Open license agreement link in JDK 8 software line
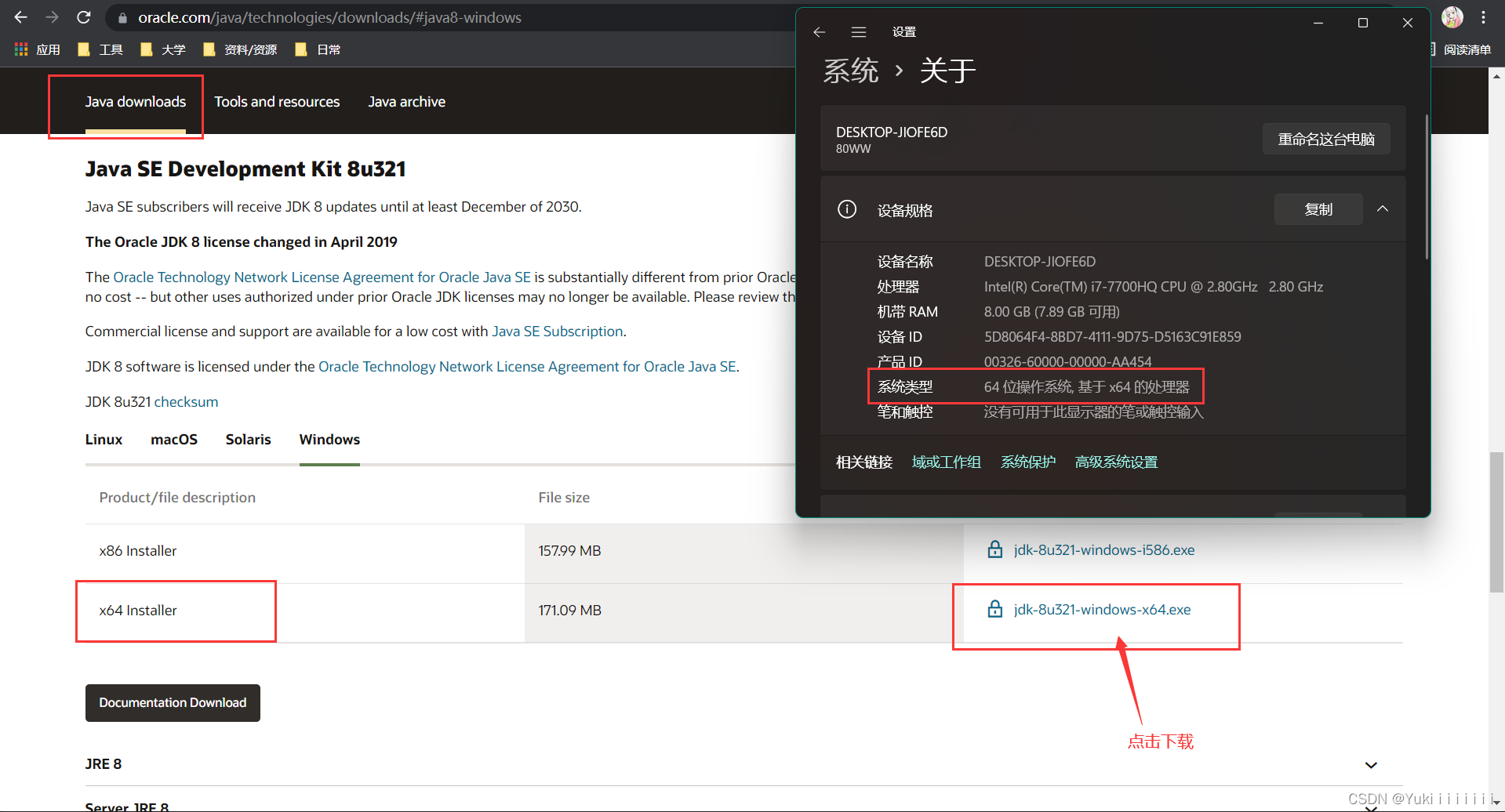The image size is (1505, 812). click(x=527, y=367)
